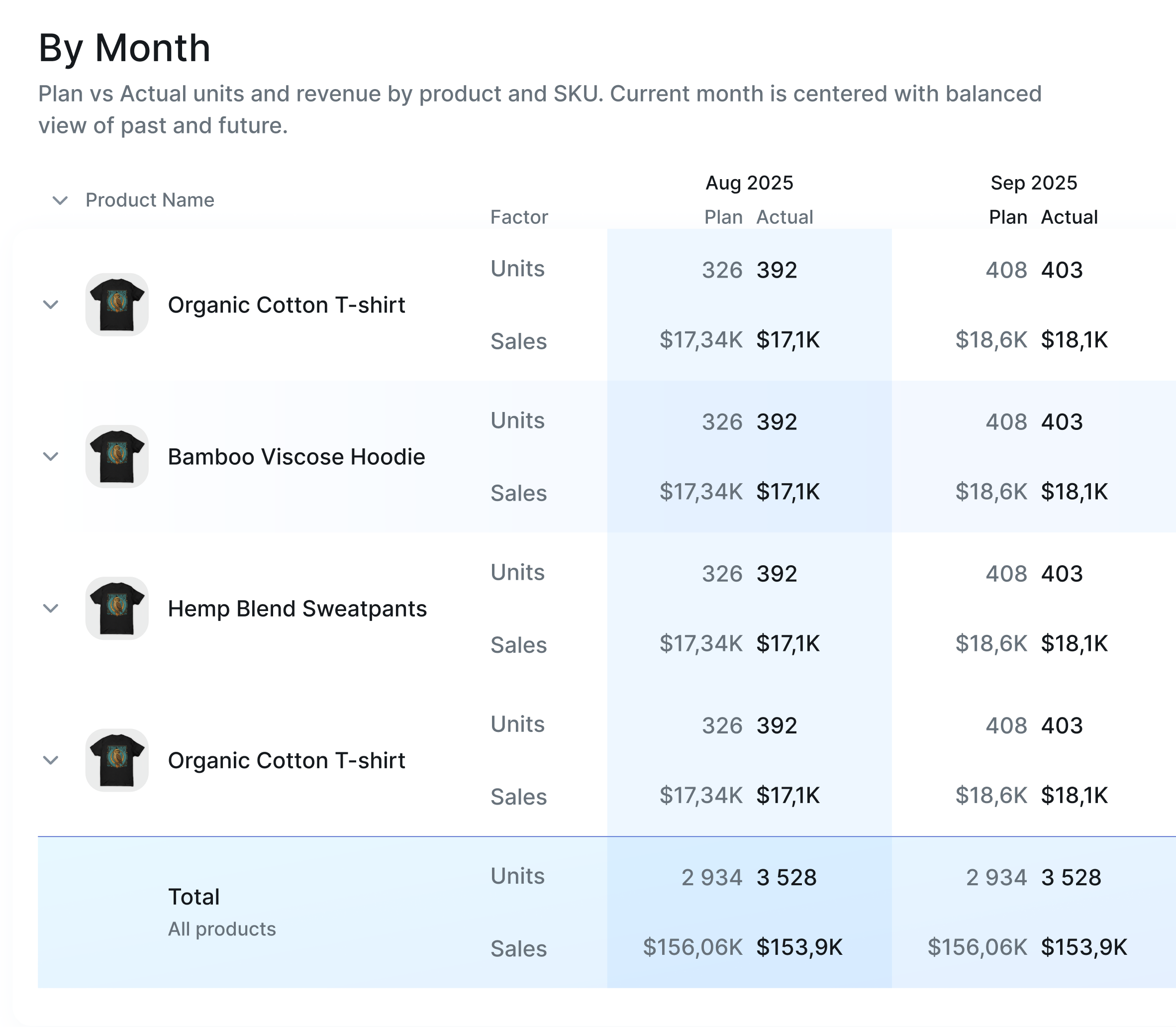This screenshot has height=1027, width=1176.
Task: Click Bamboo Viscose Hoodie Sep plan units 408
Action: pos(1006,422)
